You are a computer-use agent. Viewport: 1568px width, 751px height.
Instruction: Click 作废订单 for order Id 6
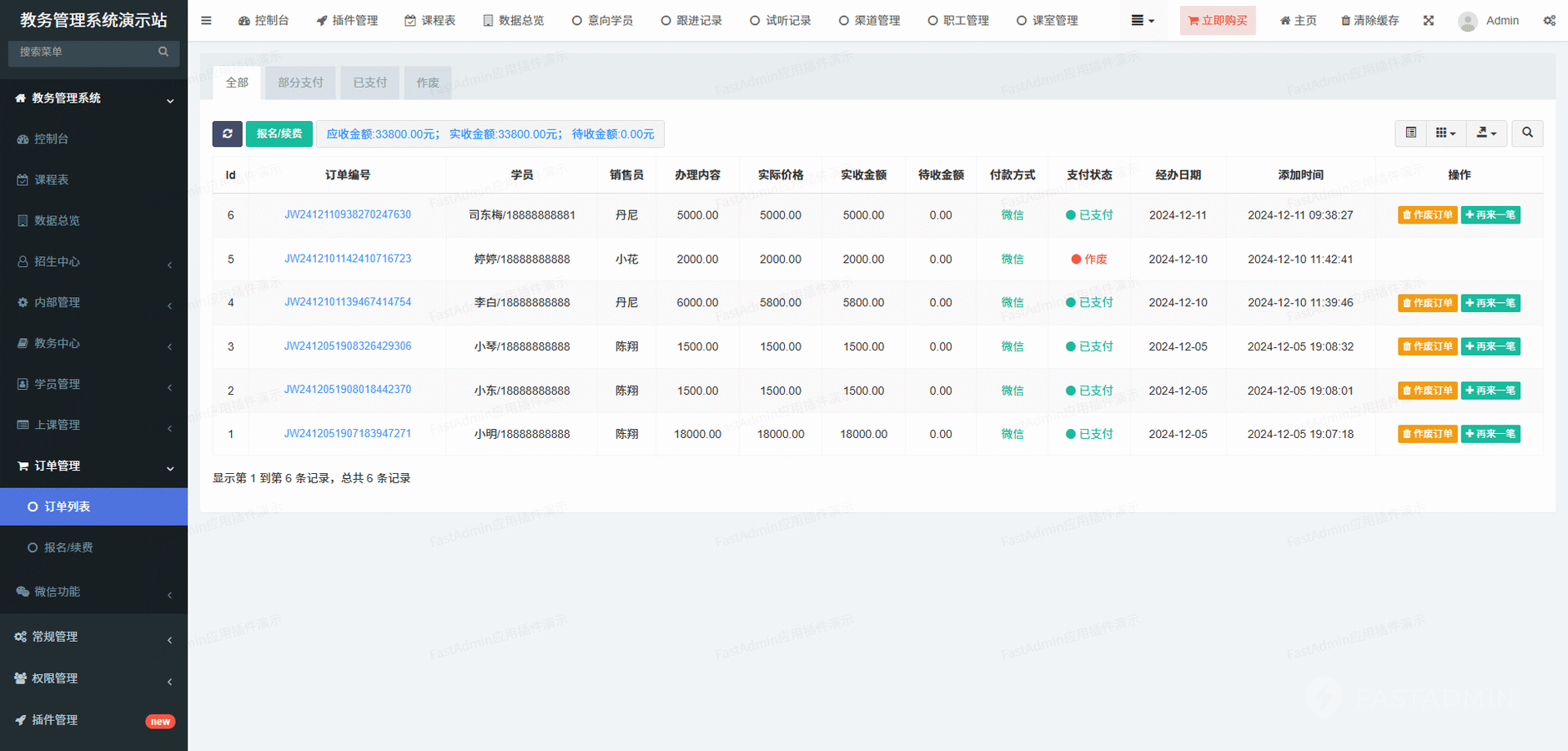pyautogui.click(x=1427, y=215)
